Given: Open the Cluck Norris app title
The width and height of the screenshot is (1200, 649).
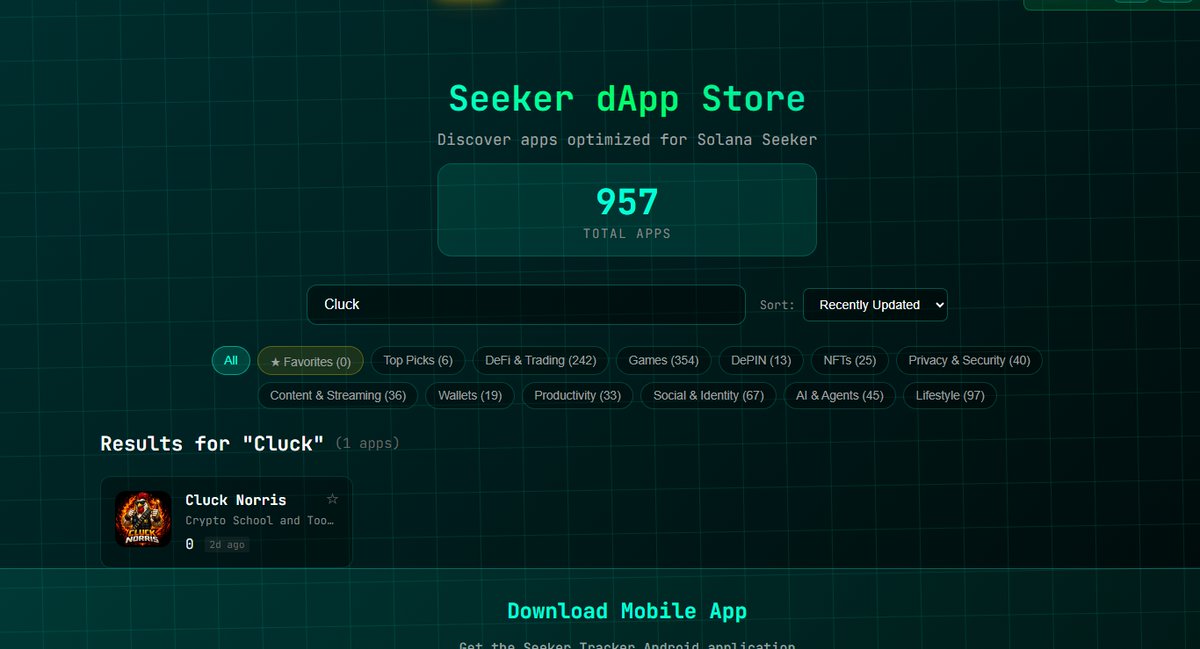Looking at the screenshot, I should (x=236, y=500).
